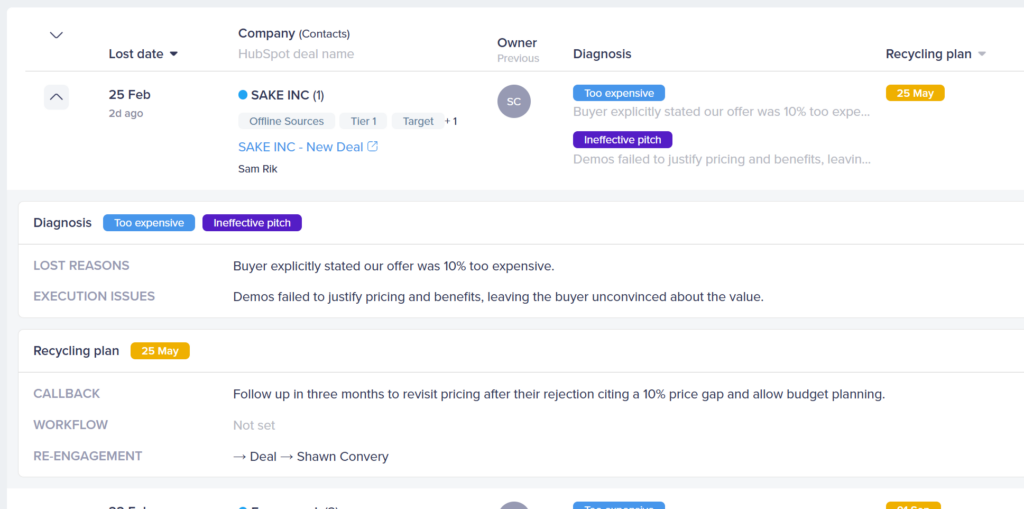Click the SC owner avatar
The image size is (1024, 509).
[514, 101]
